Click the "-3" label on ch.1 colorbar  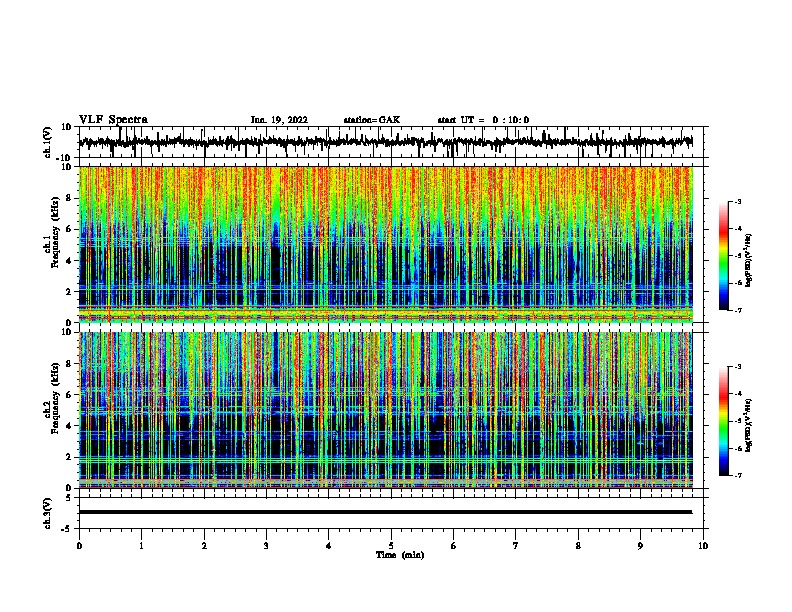[737, 201]
